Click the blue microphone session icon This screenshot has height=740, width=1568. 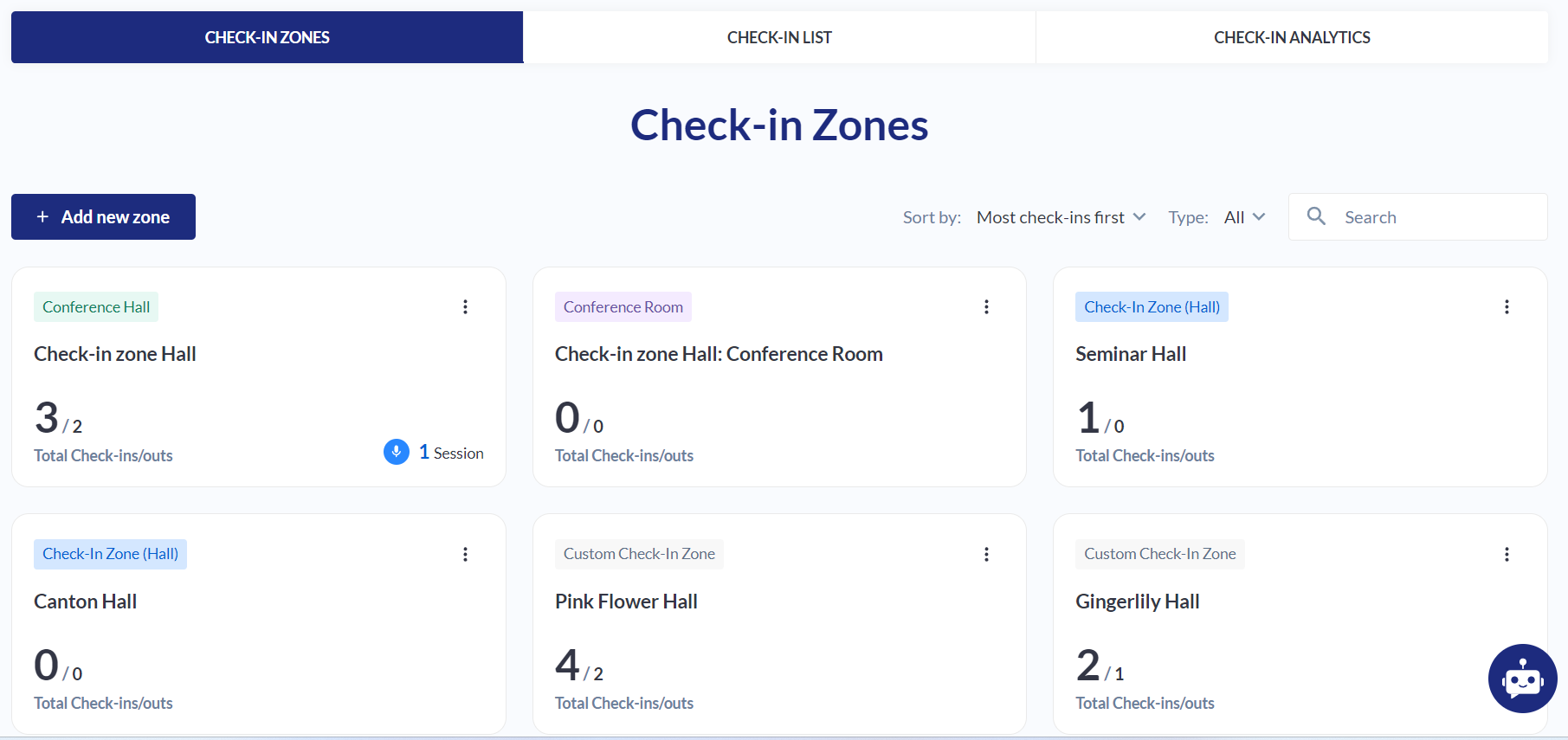(397, 452)
